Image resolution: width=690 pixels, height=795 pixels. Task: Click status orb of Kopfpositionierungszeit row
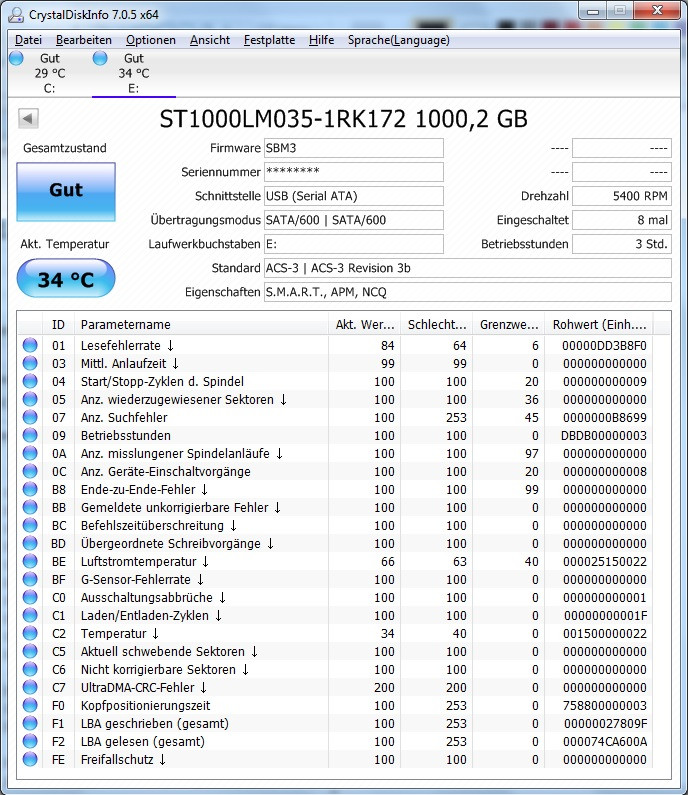pyautogui.click(x=30, y=705)
